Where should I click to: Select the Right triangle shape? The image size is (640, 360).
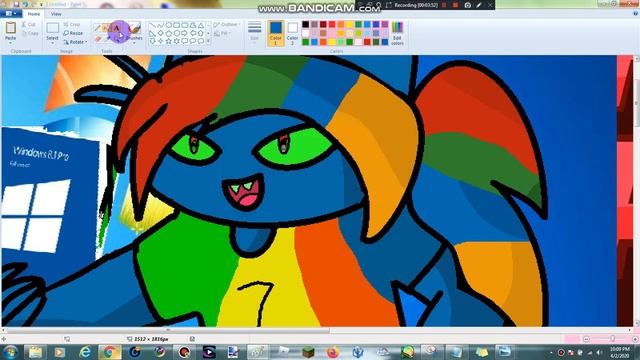[x=152, y=33]
